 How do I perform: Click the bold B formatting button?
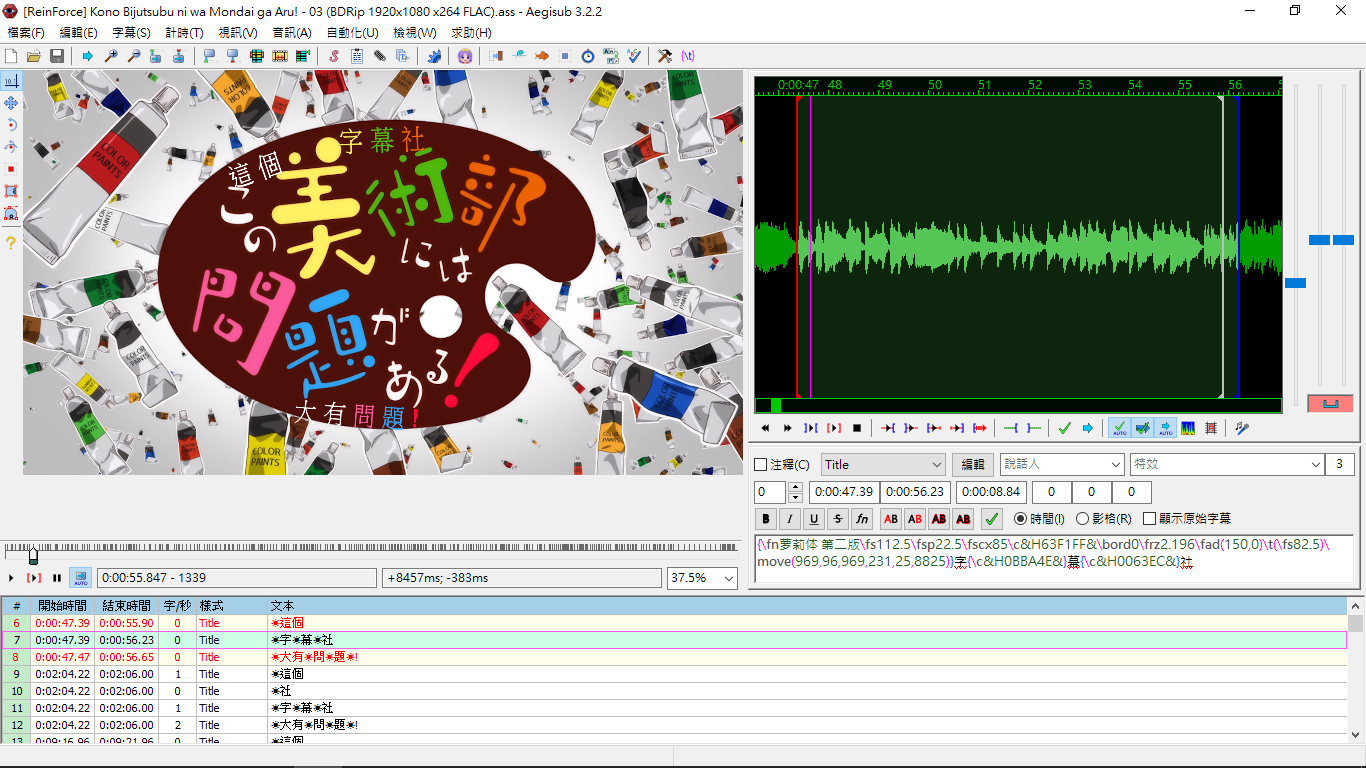[766, 519]
